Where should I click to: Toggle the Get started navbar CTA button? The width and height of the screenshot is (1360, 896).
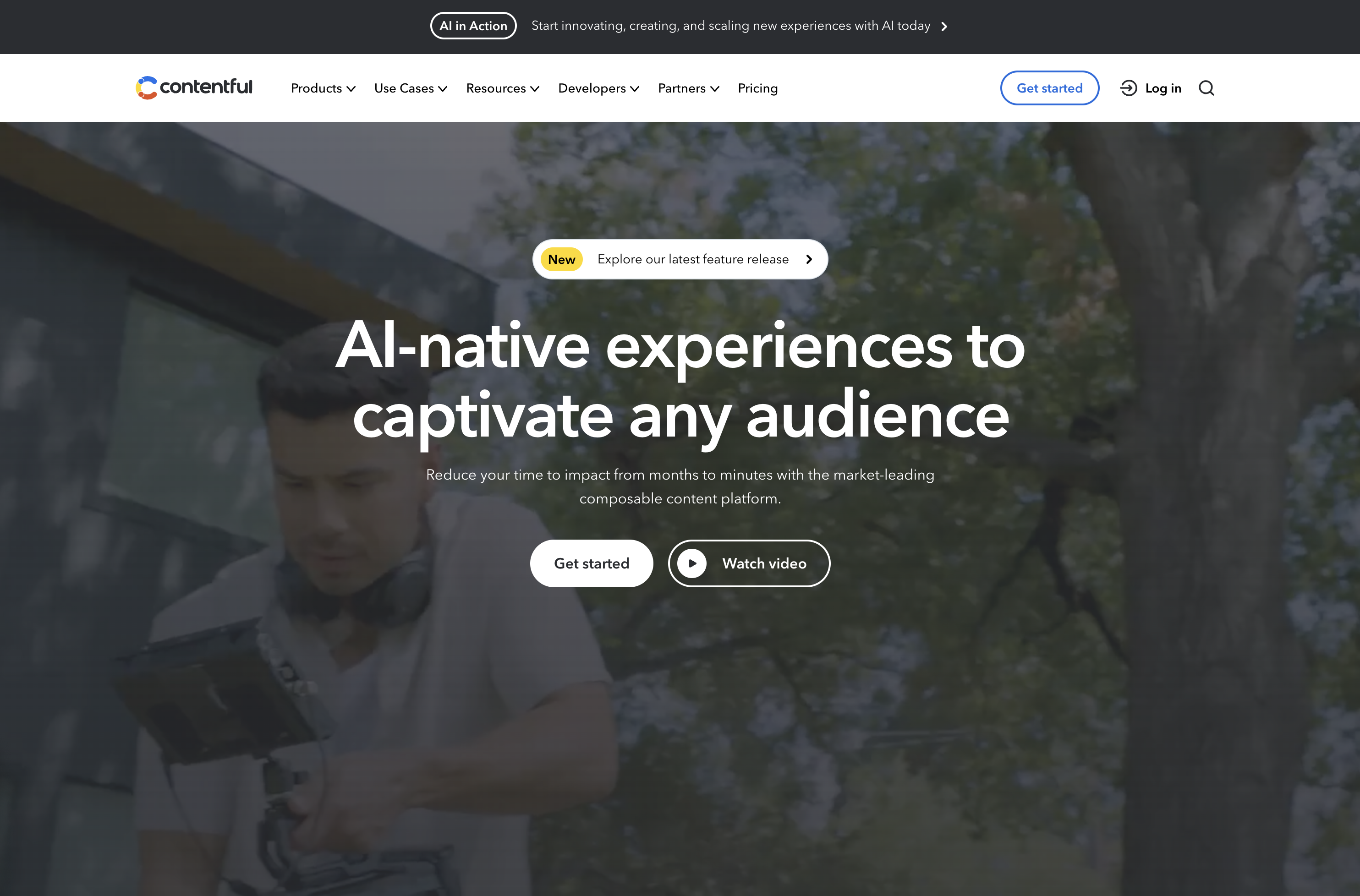pyautogui.click(x=1049, y=88)
